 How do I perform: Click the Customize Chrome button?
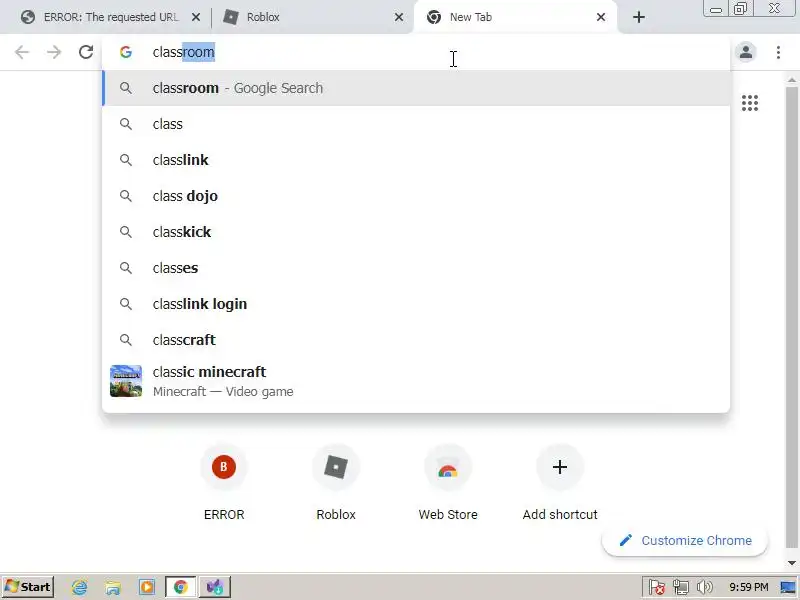pyautogui.click(x=685, y=540)
